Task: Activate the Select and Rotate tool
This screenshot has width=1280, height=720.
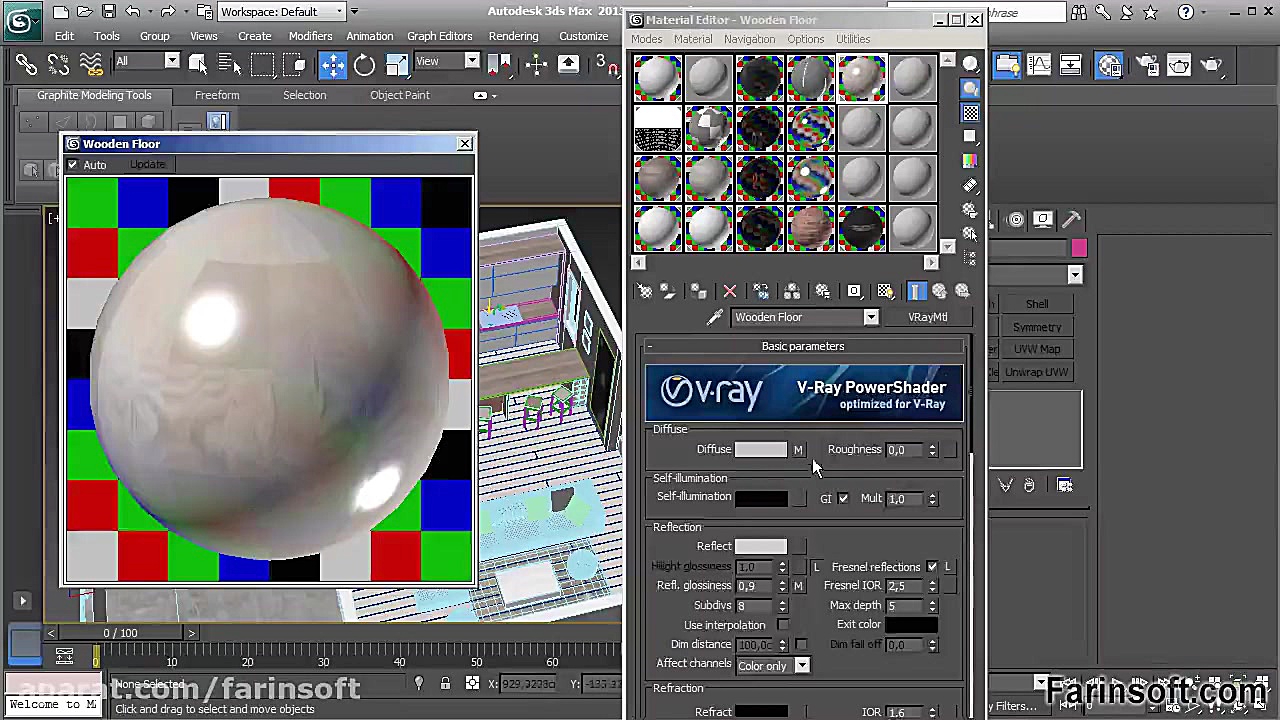Action: [x=364, y=65]
